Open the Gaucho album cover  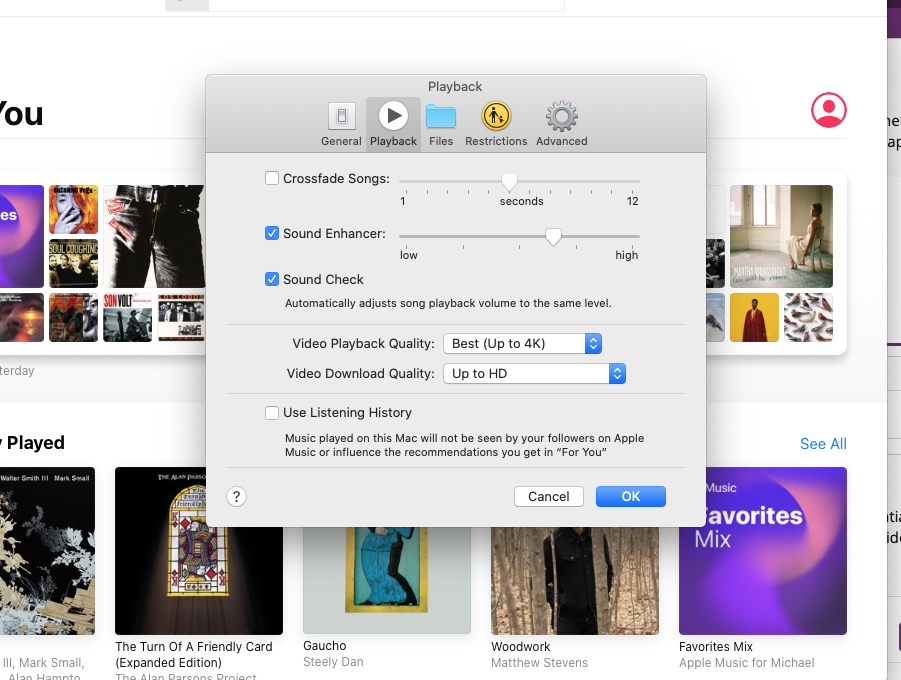[387, 580]
